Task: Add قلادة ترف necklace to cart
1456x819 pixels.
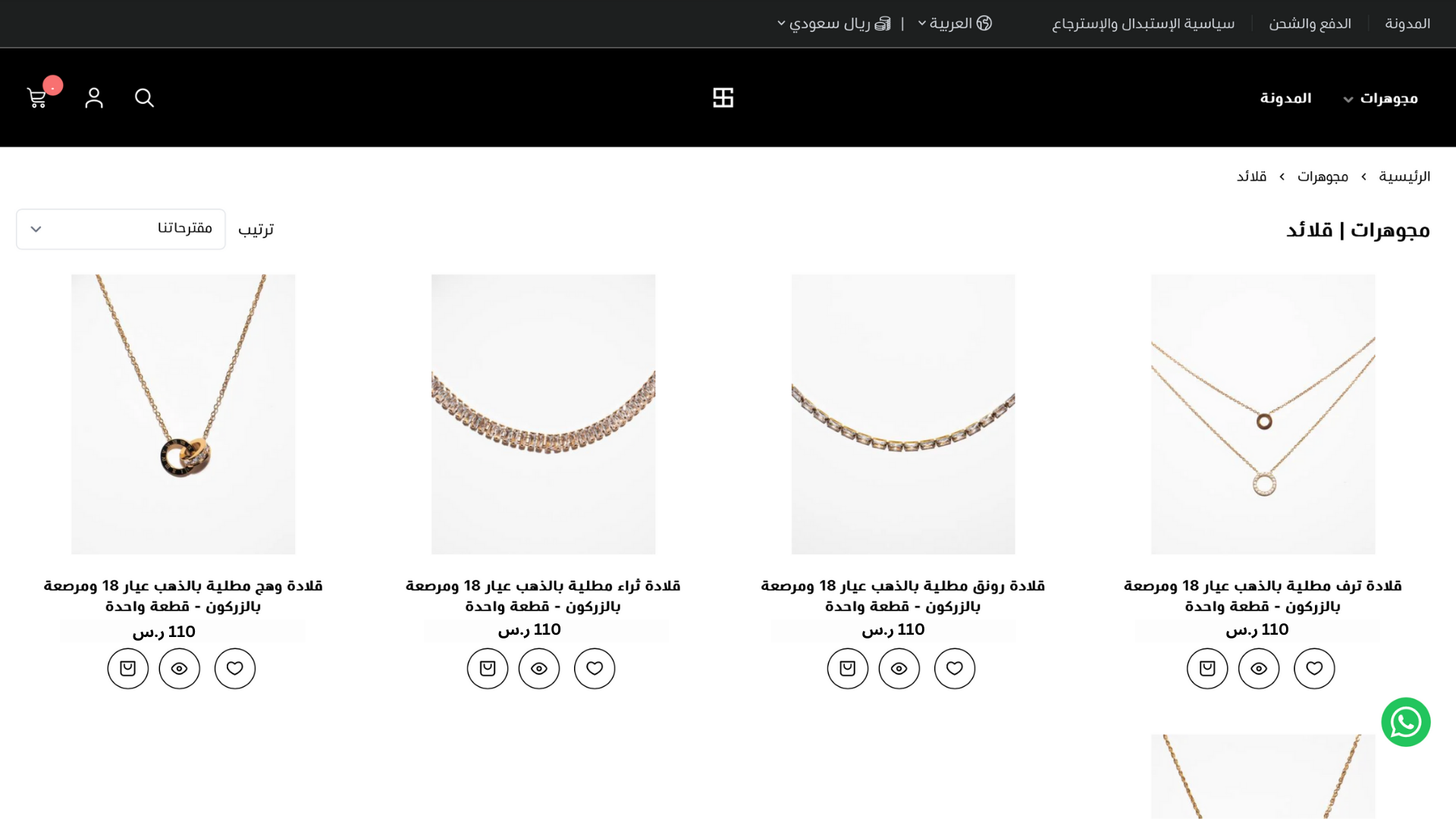Action: [1207, 668]
